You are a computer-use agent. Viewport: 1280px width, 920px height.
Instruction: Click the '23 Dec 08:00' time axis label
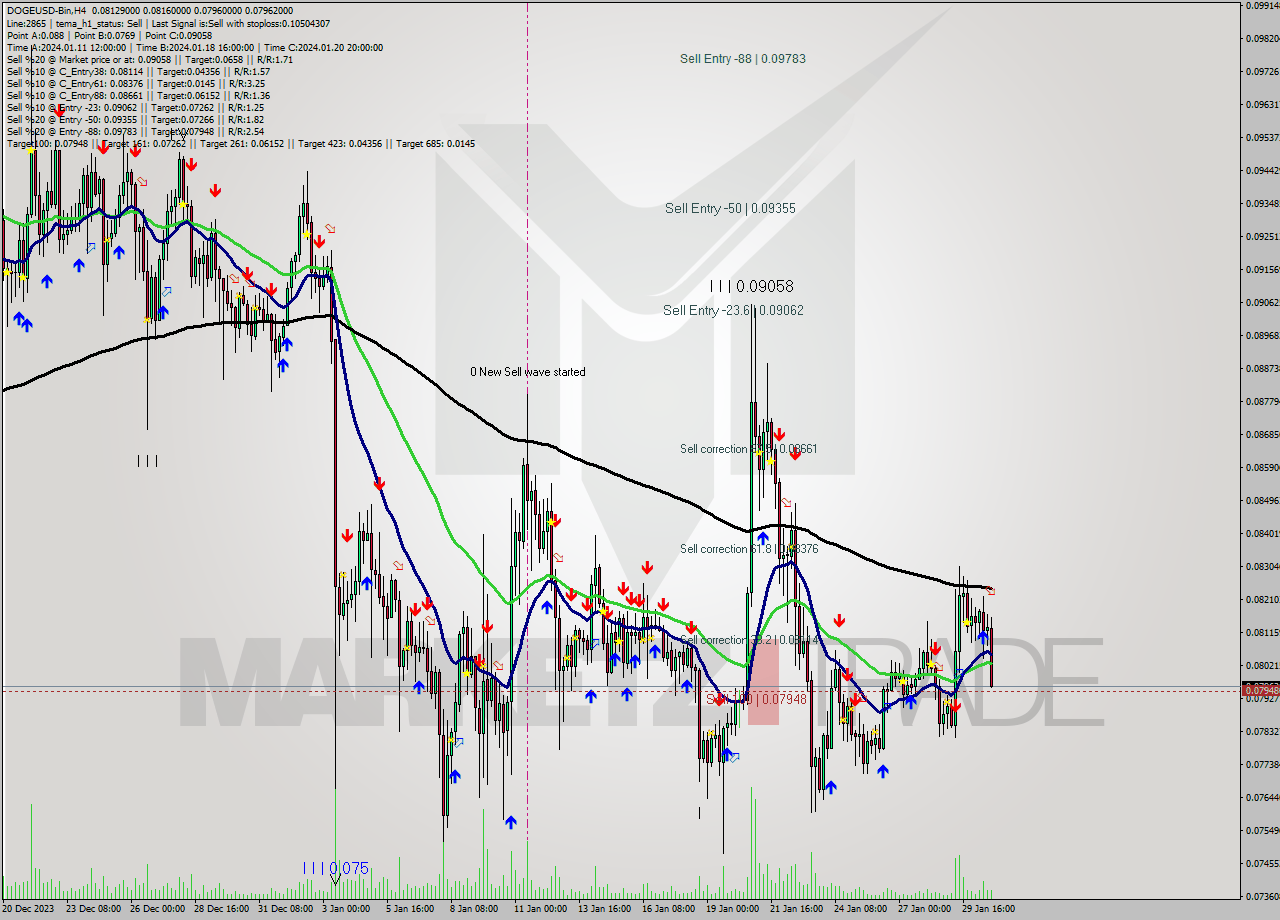coord(94,909)
